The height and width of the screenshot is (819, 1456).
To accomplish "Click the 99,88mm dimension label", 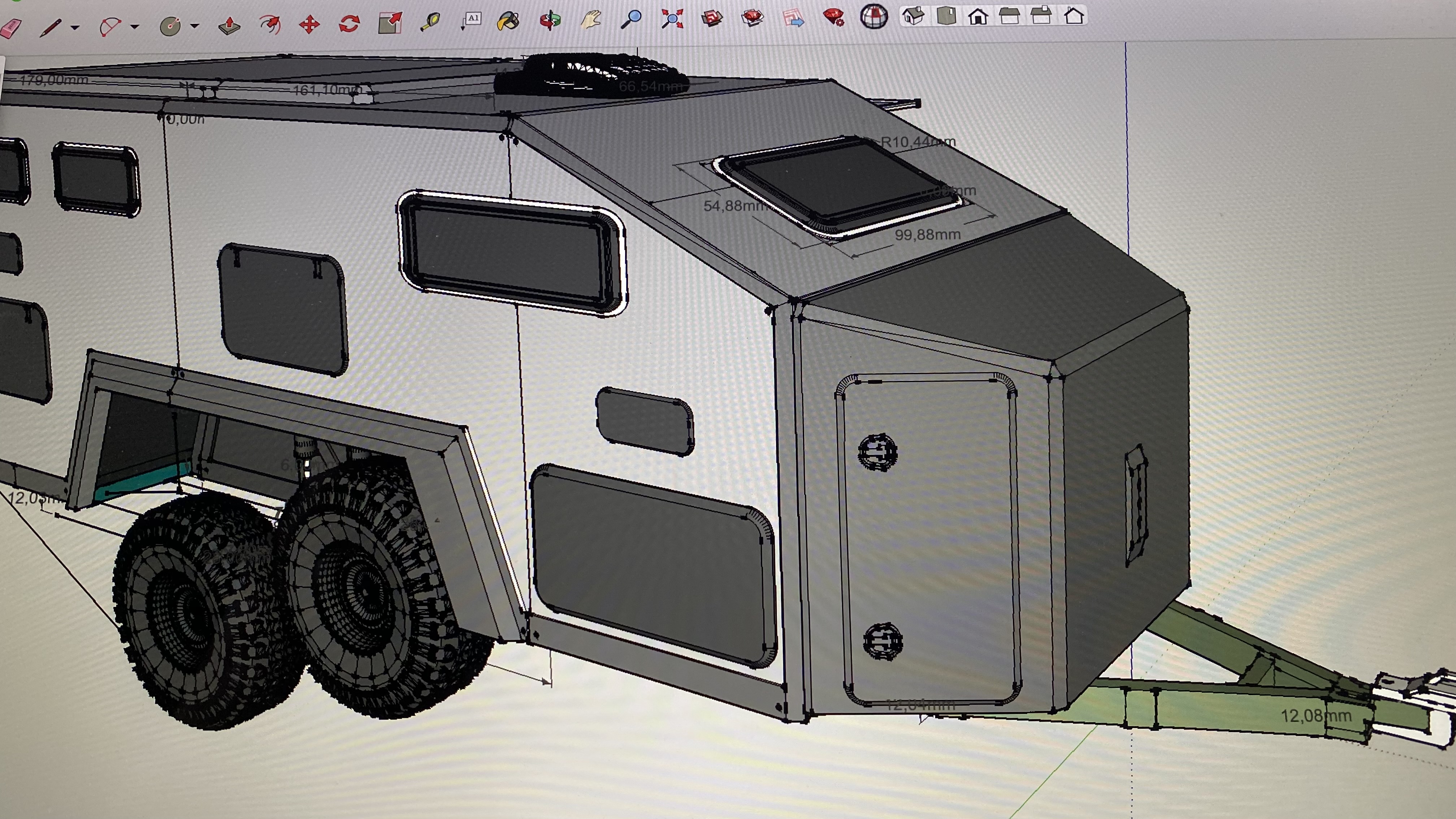I will pyautogui.click(x=927, y=235).
